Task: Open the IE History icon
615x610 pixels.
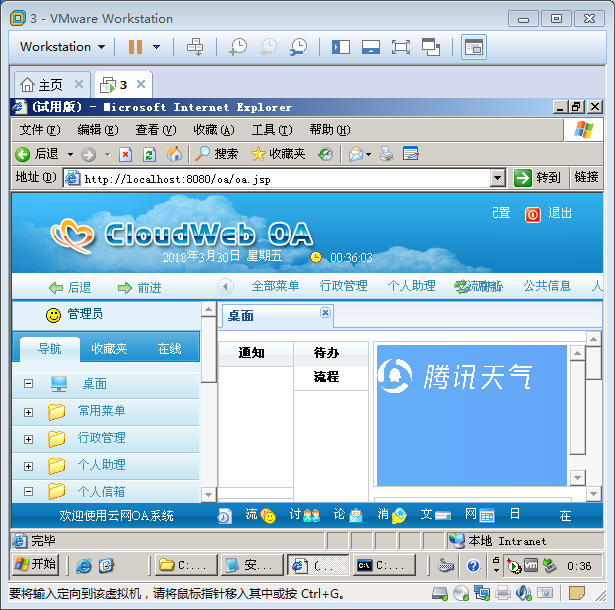Action: pyautogui.click(x=325, y=154)
